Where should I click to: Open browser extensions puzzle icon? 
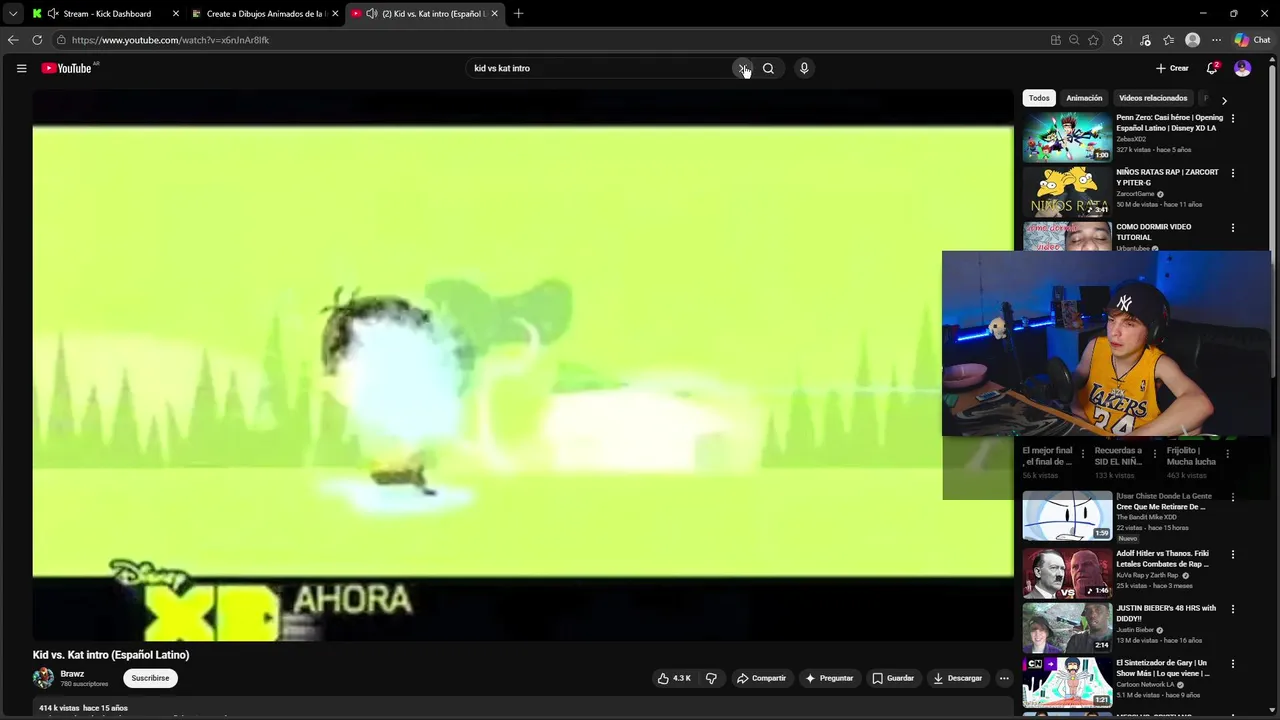(1118, 40)
